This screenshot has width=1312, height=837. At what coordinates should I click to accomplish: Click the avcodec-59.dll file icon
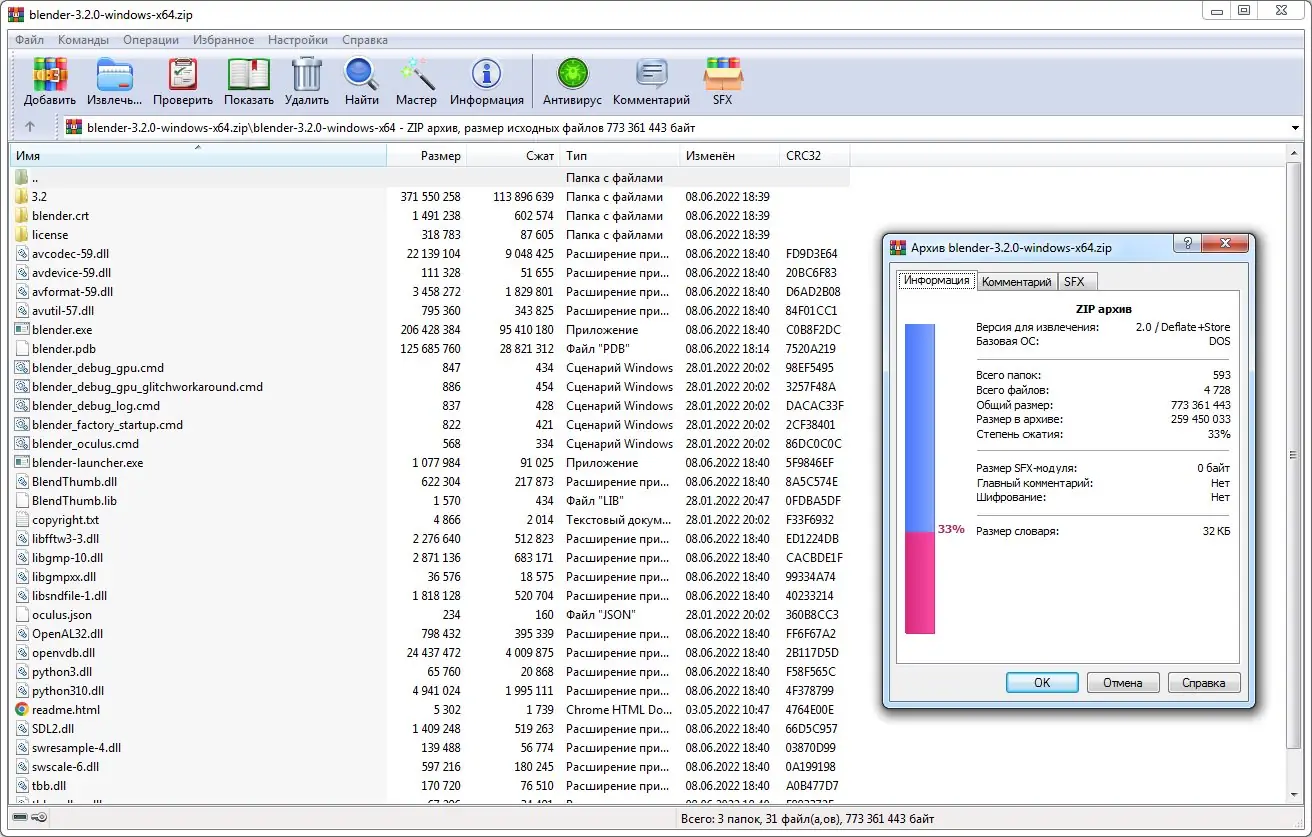(x=22, y=254)
